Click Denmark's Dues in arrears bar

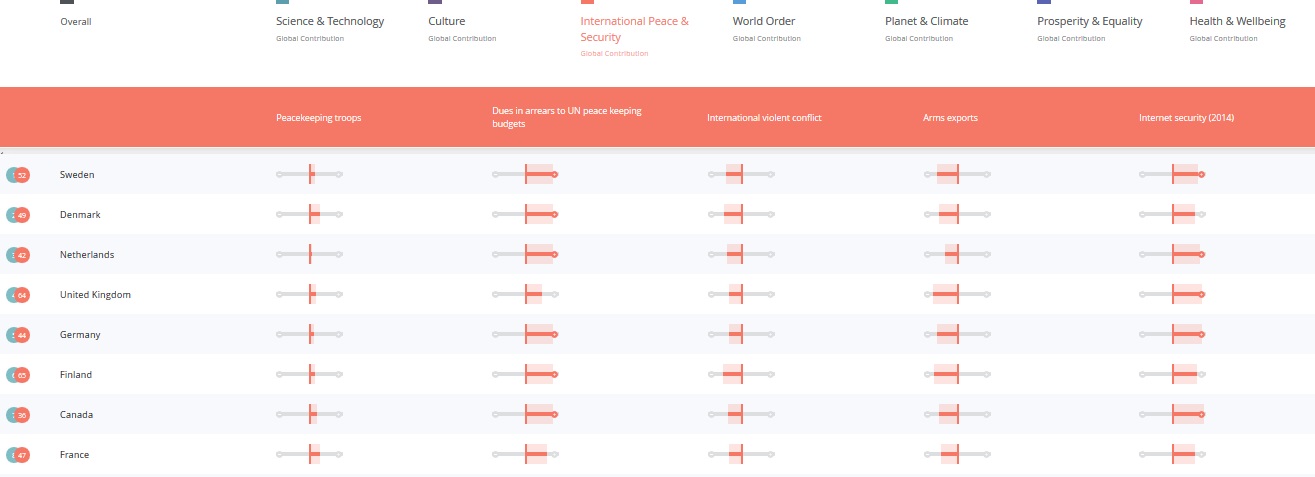pyautogui.click(x=525, y=215)
